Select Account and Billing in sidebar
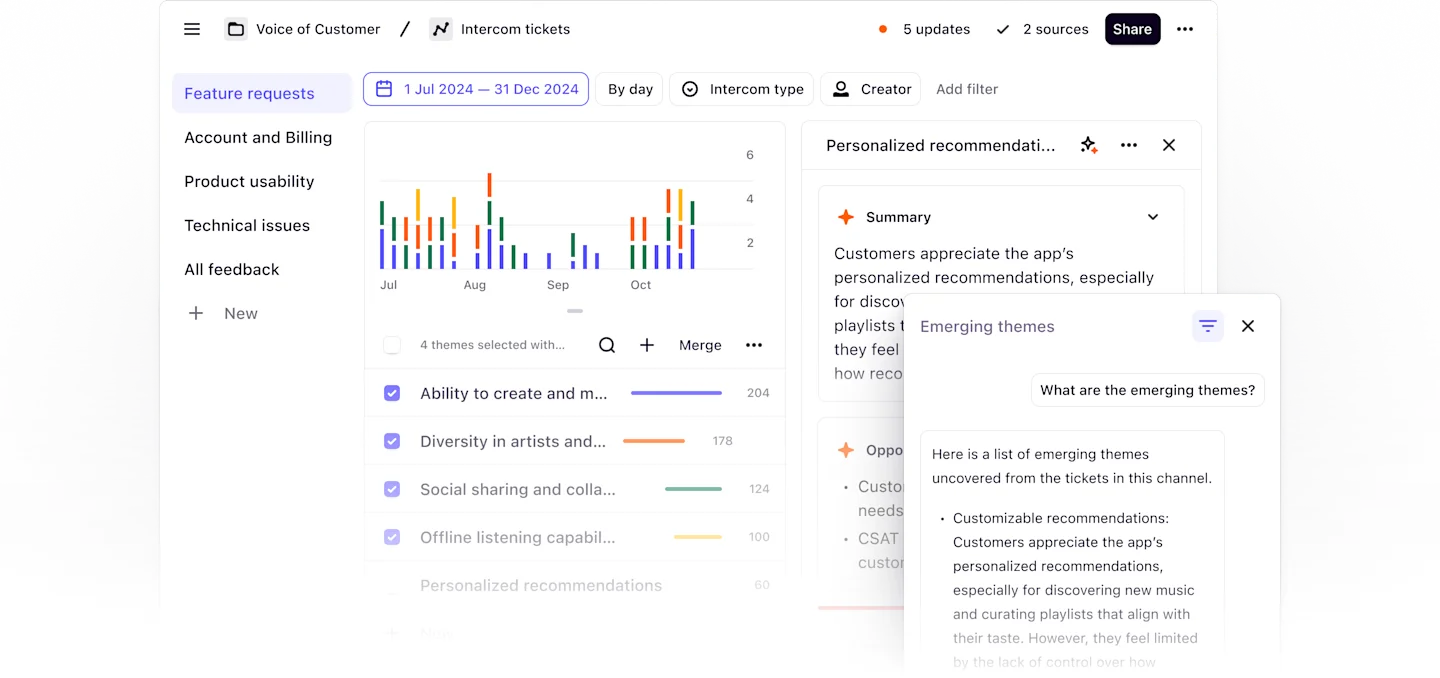The image size is (1440, 678). point(258,137)
